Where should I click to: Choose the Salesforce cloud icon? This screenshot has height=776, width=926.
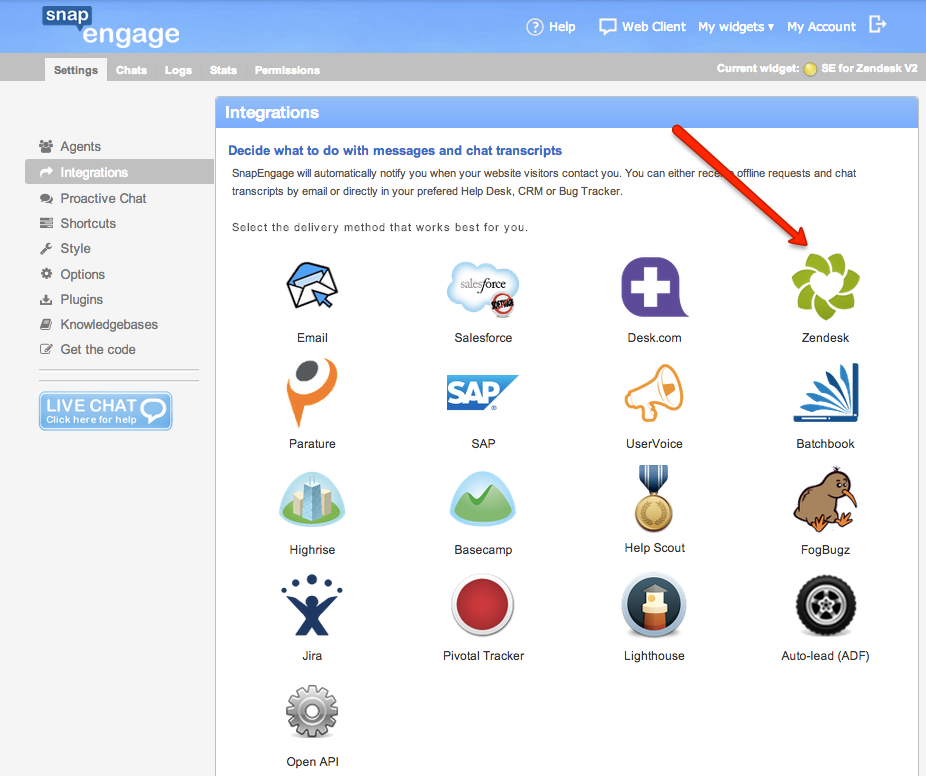coord(483,289)
